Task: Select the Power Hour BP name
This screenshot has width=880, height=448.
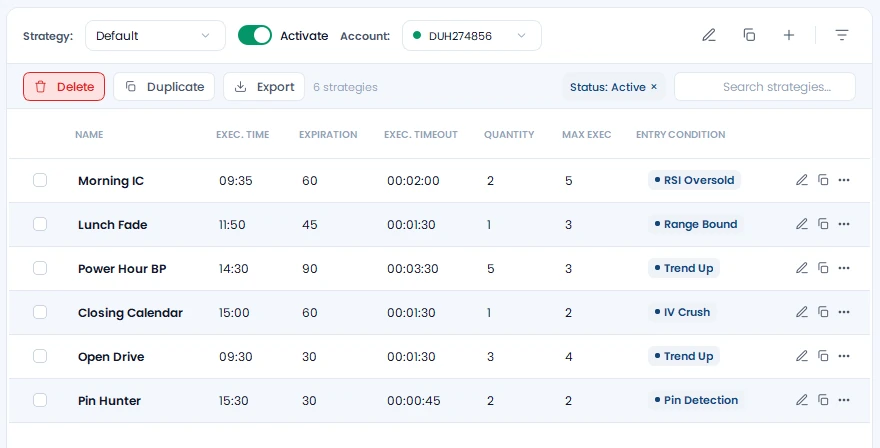Action: pos(122,268)
